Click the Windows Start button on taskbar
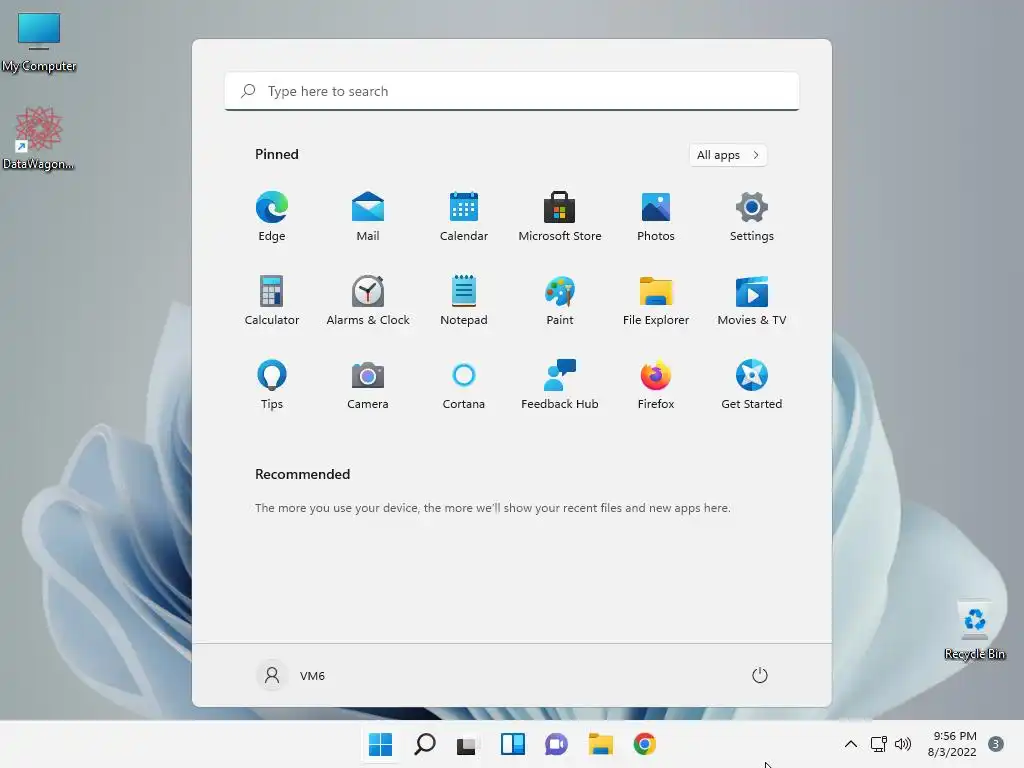 click(x=380, y=744)
